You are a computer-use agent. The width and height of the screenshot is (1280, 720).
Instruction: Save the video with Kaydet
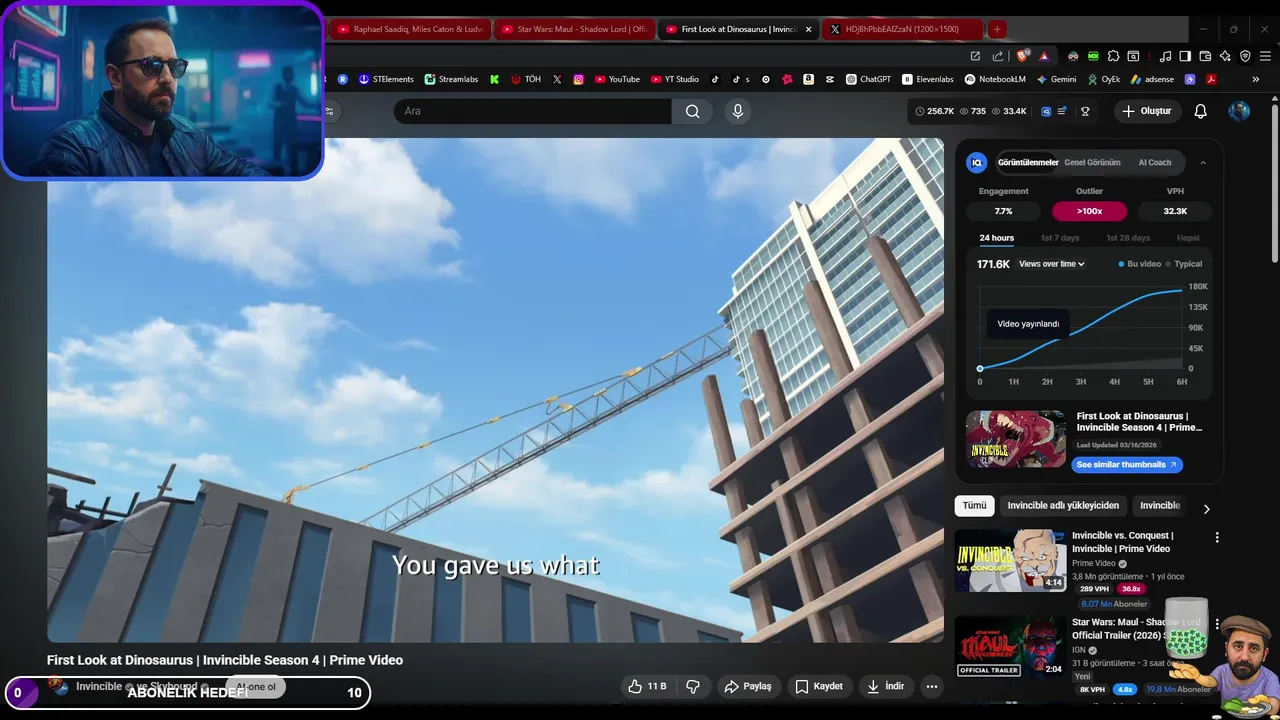pyautogui.click(x=819, y=686)
